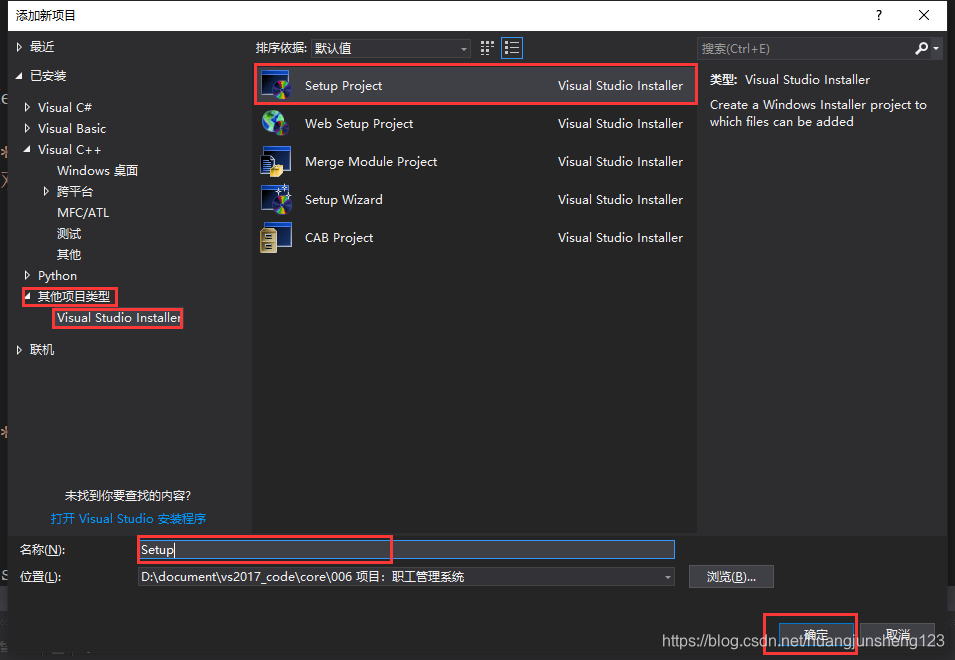Viewport: 955px width, 660px height.
Task: Collapse the 其他项目类型 node
Action: click(x=27, y=296)
